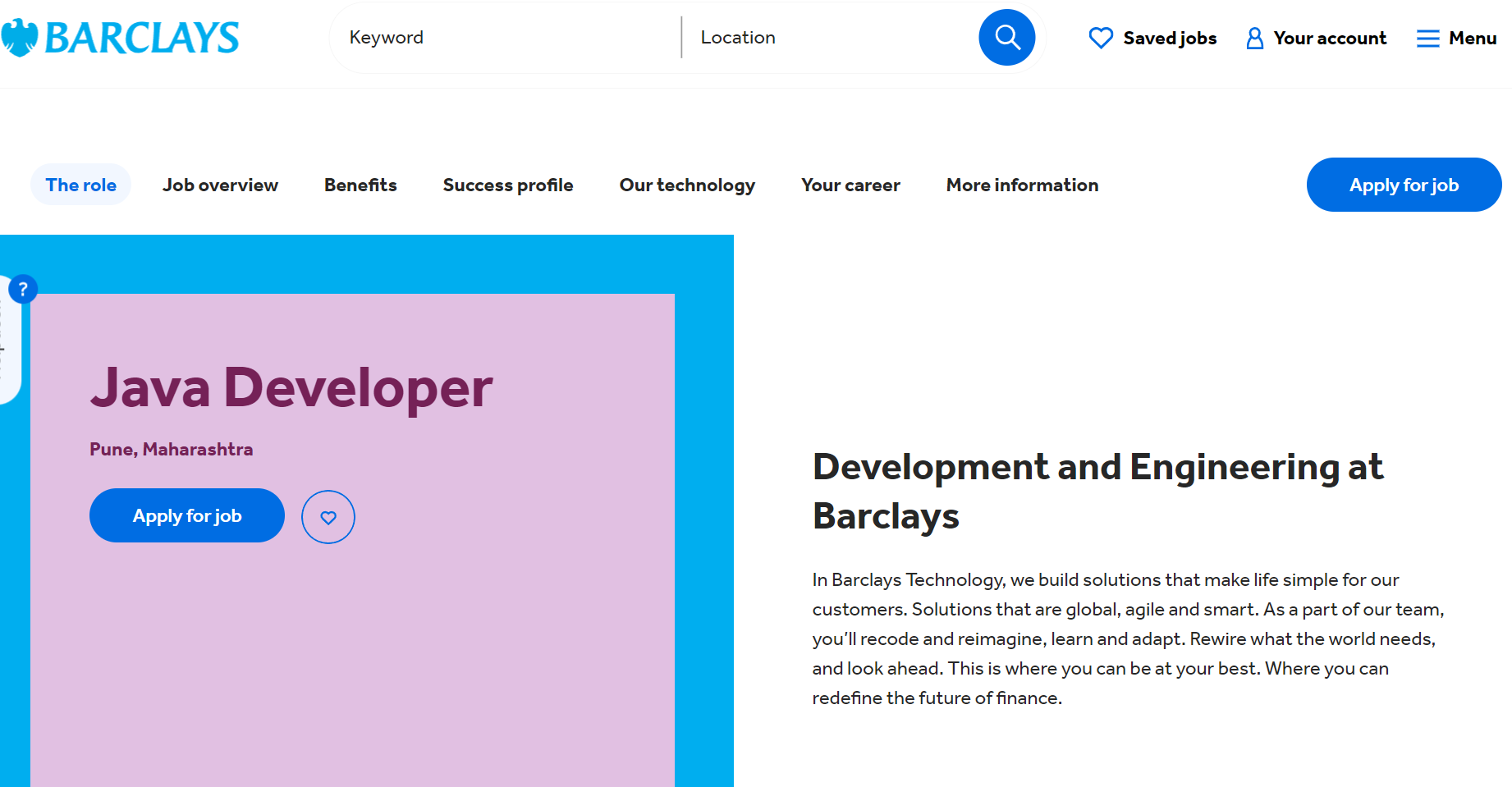1512x787 pixels.
Task: Go to Benefits section
Action: coord(360,185)
